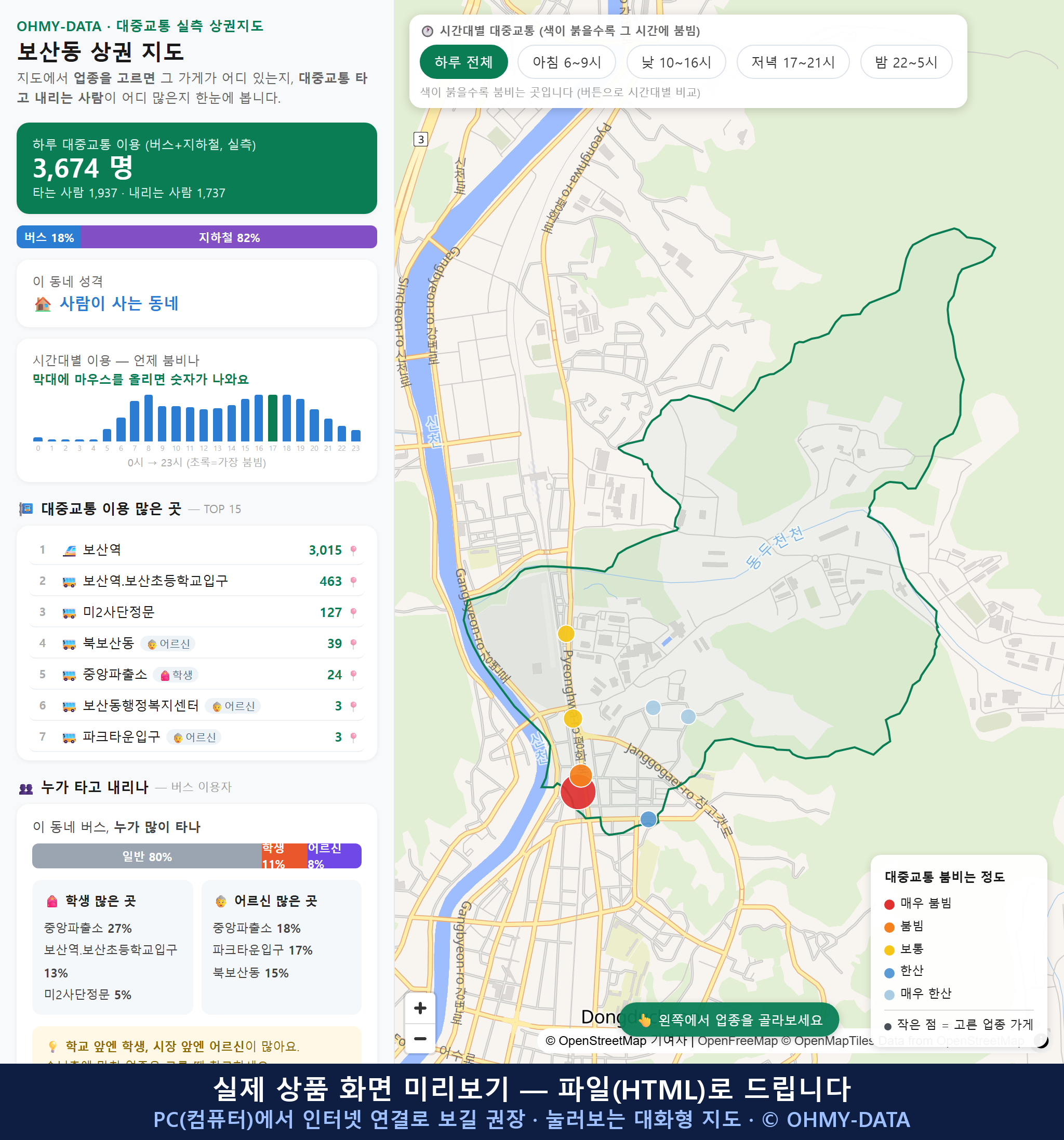Screen dimensions: 1064x1140
Task: Click the house icon in 이 동네 성격 card
Action: (x=43, y=304)
